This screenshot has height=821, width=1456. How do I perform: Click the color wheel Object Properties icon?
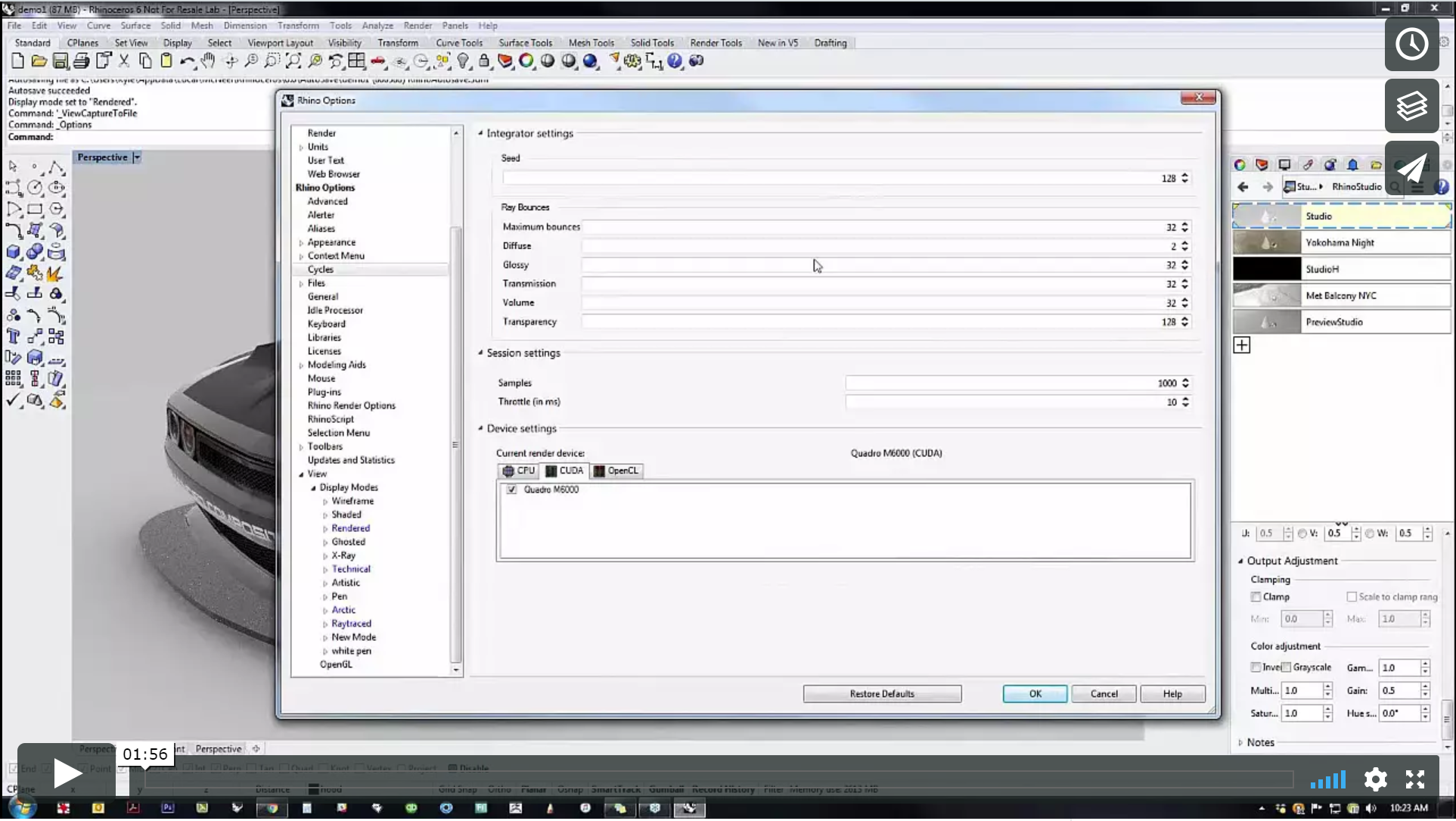pos(526,61)
